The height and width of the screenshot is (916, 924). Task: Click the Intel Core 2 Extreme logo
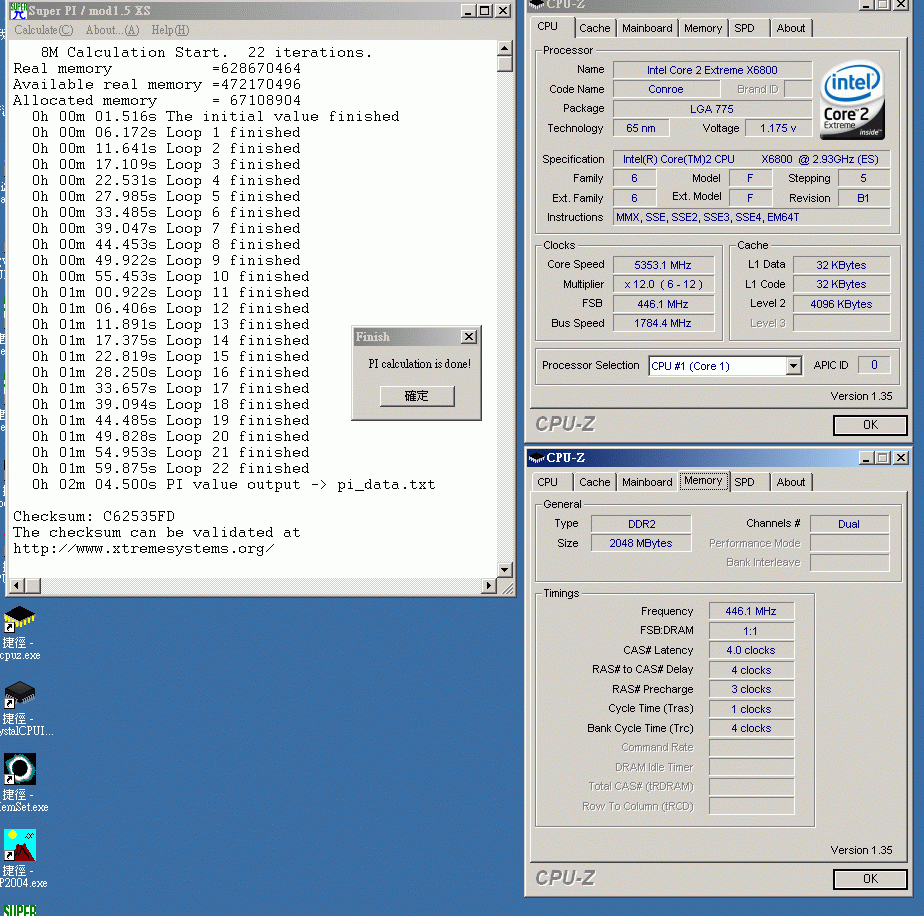tap(852, 101)
